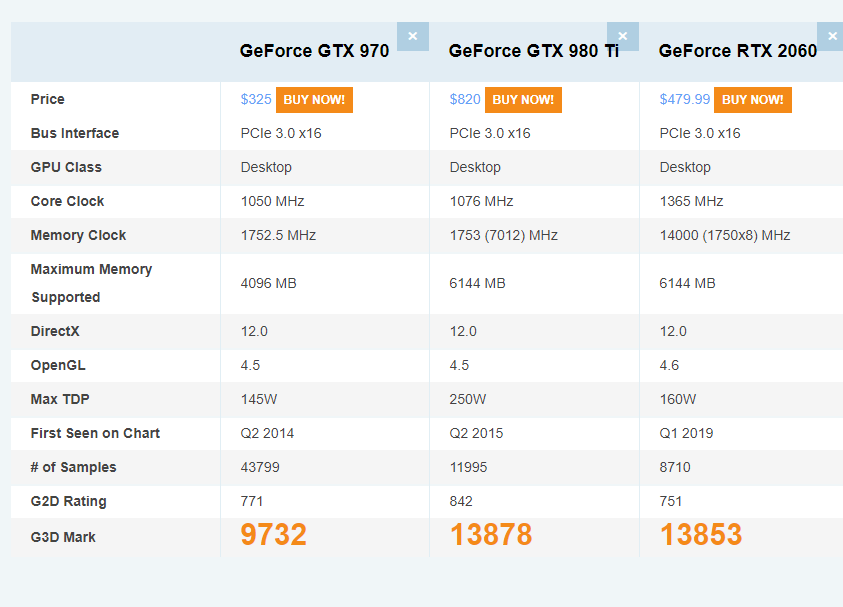Screen dimensions: 843x607
Task: Click the 13853 G3D Mark score
Action: coord(701,535)
